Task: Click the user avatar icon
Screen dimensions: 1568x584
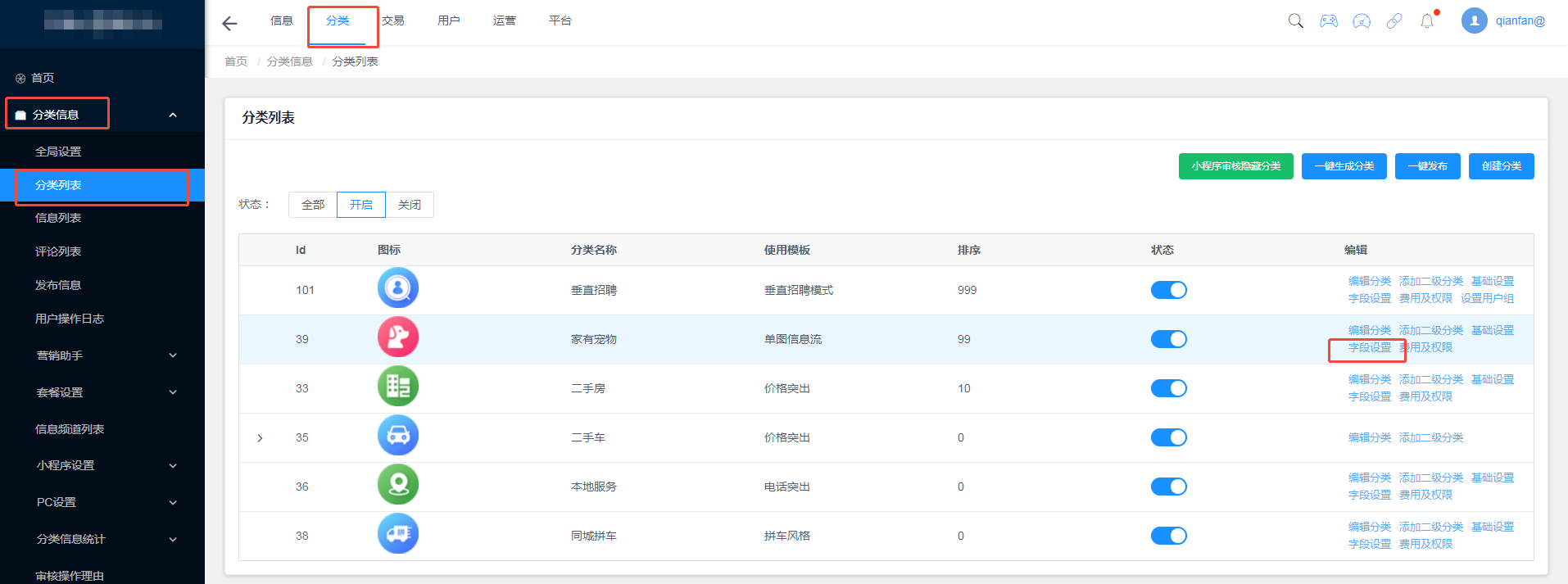Action: click(1474, 21)
